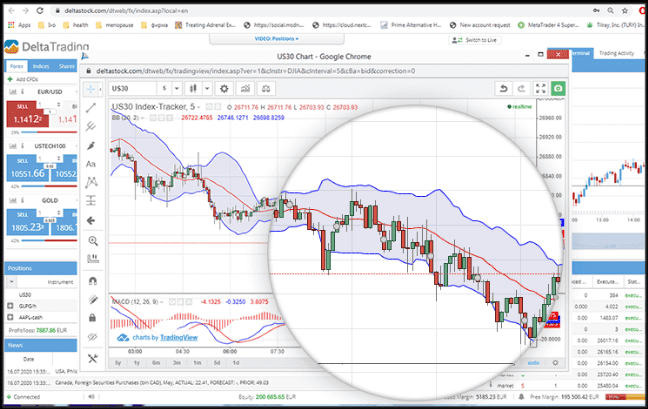
Task: Select the Aa text annotation tool
Action: tap(91, 164)
